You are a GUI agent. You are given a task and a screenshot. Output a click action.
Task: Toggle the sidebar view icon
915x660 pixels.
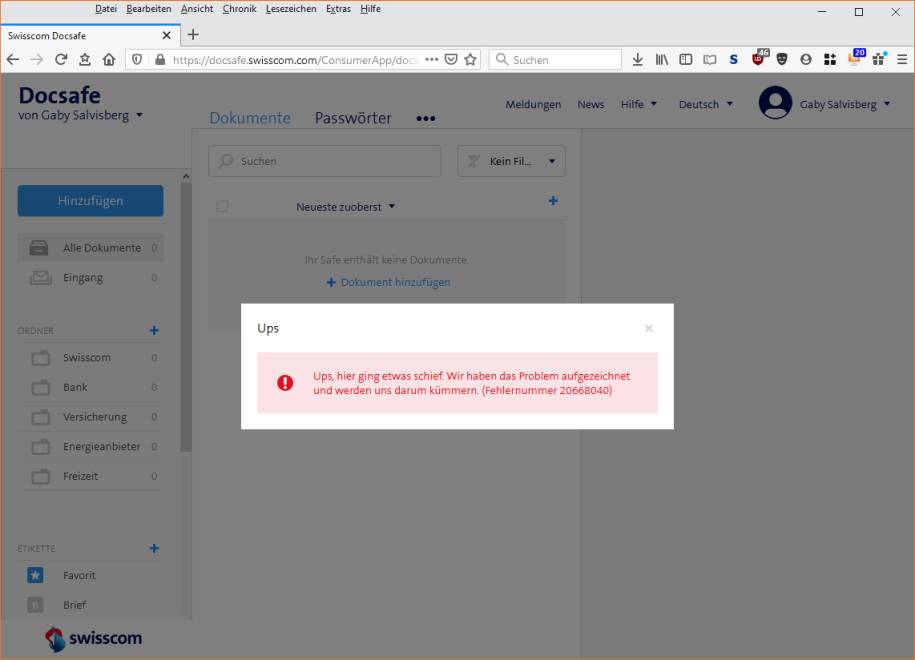click(686, 60)
